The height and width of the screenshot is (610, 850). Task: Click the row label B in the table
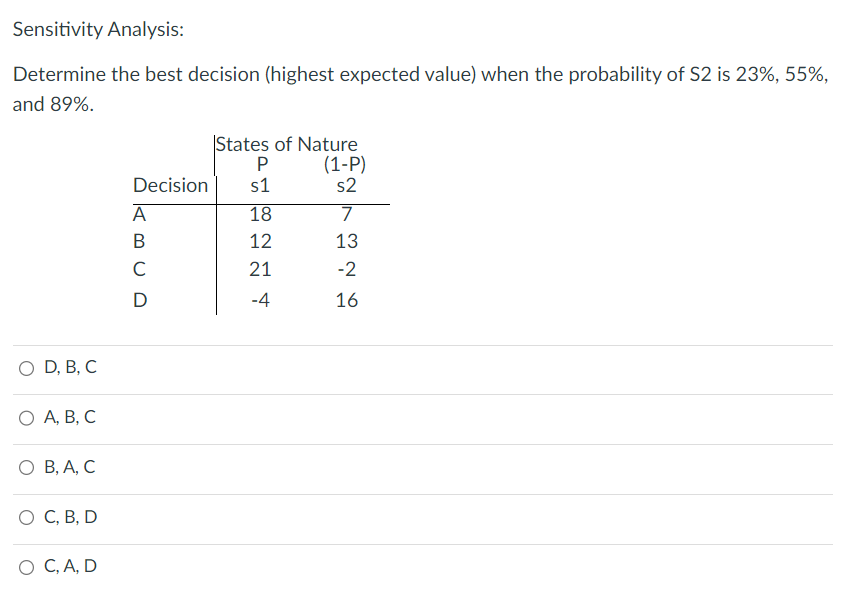point(138,240)
